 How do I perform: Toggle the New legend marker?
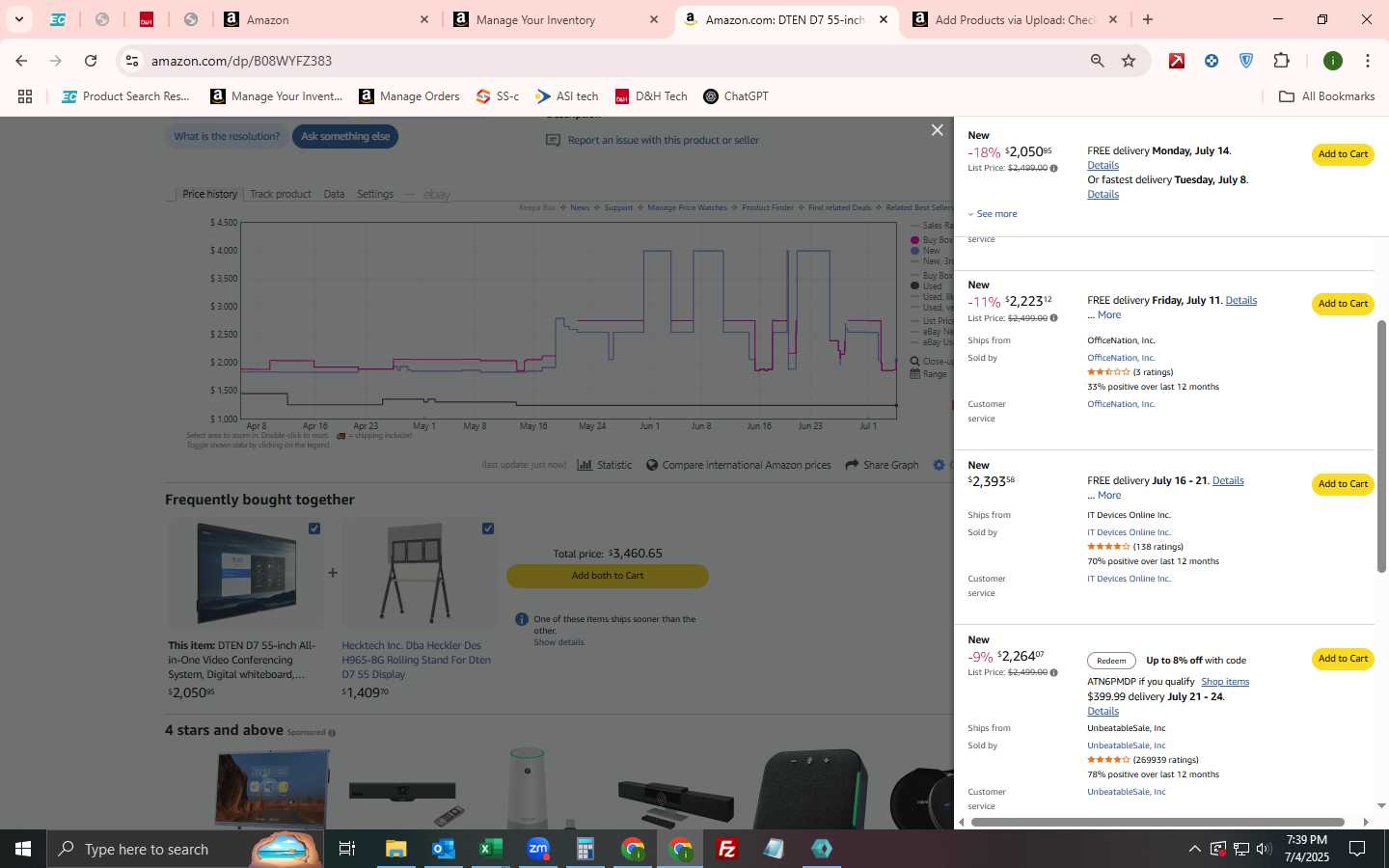tap(915, 251)
